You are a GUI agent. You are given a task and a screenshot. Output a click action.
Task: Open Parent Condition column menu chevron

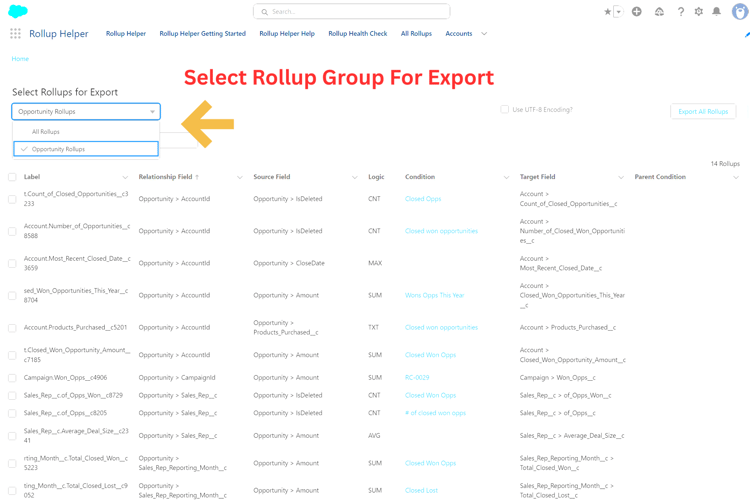[x=736, y=177]
